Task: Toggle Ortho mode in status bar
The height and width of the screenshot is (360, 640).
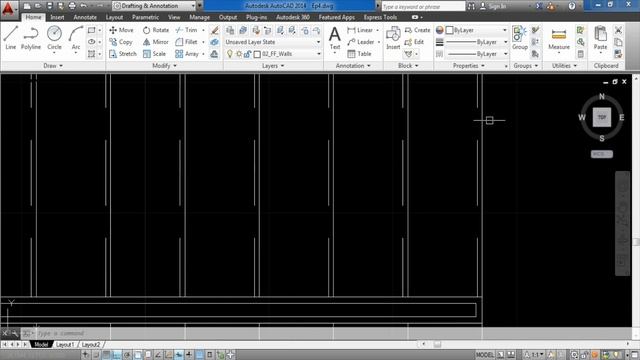Action: 116,355
